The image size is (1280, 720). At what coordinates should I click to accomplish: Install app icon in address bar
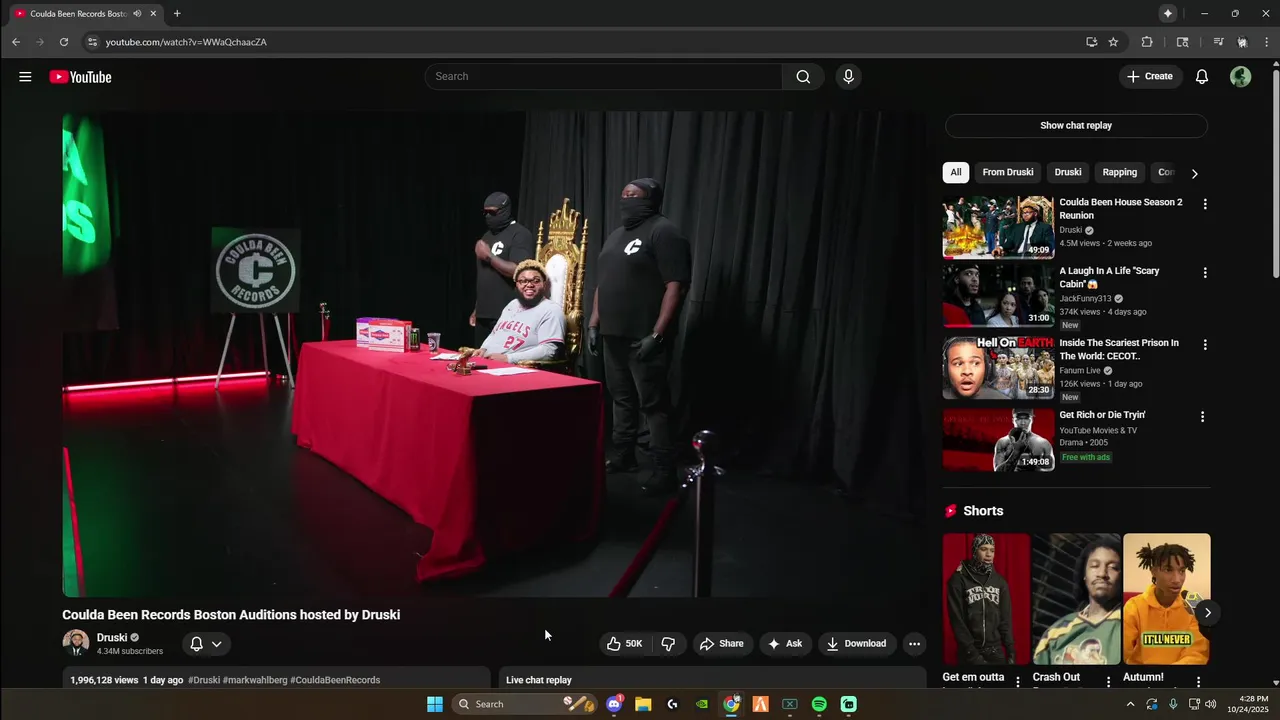tap(1091, 42)
